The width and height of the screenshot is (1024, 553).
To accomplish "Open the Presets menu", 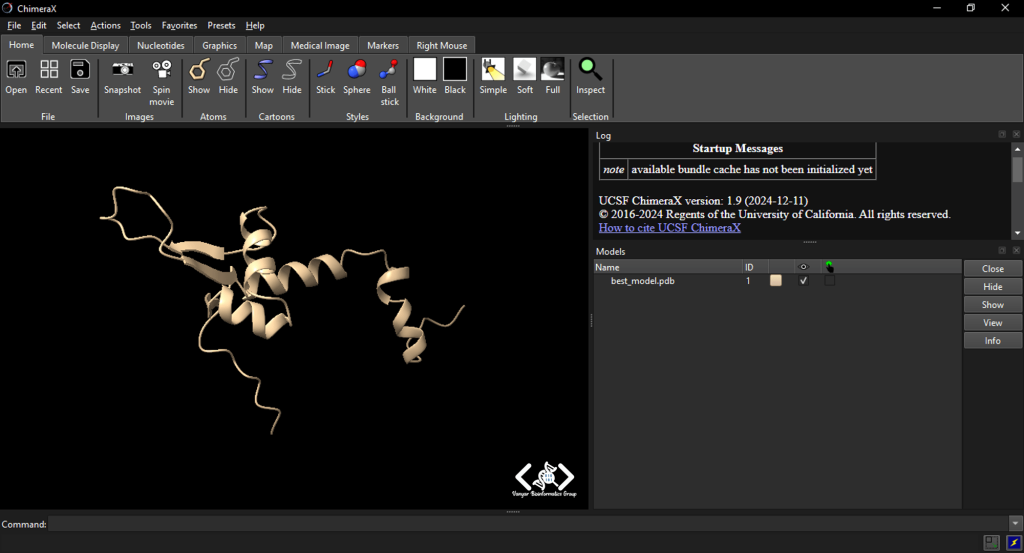I will (221, 25).
